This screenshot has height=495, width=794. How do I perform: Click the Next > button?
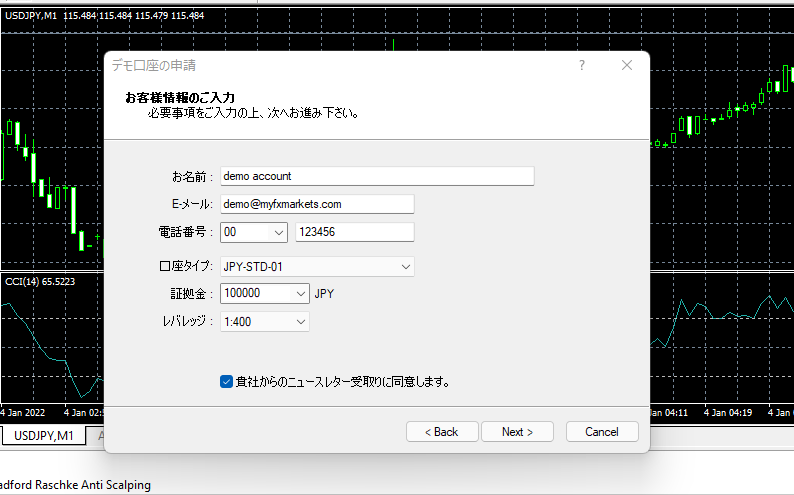pyautogui.click(x=517, y=432)
